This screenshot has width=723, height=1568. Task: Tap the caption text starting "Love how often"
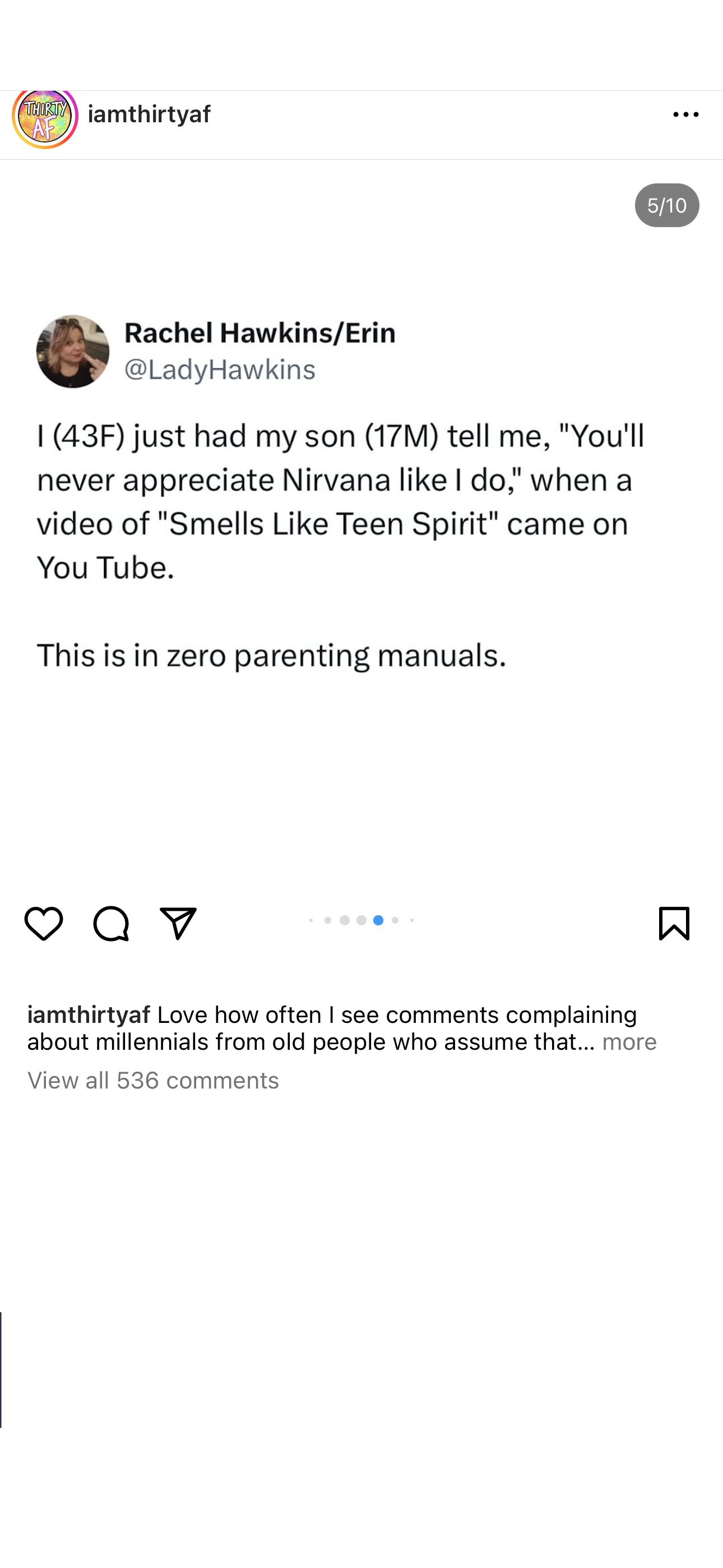(x=396, y=1015)
